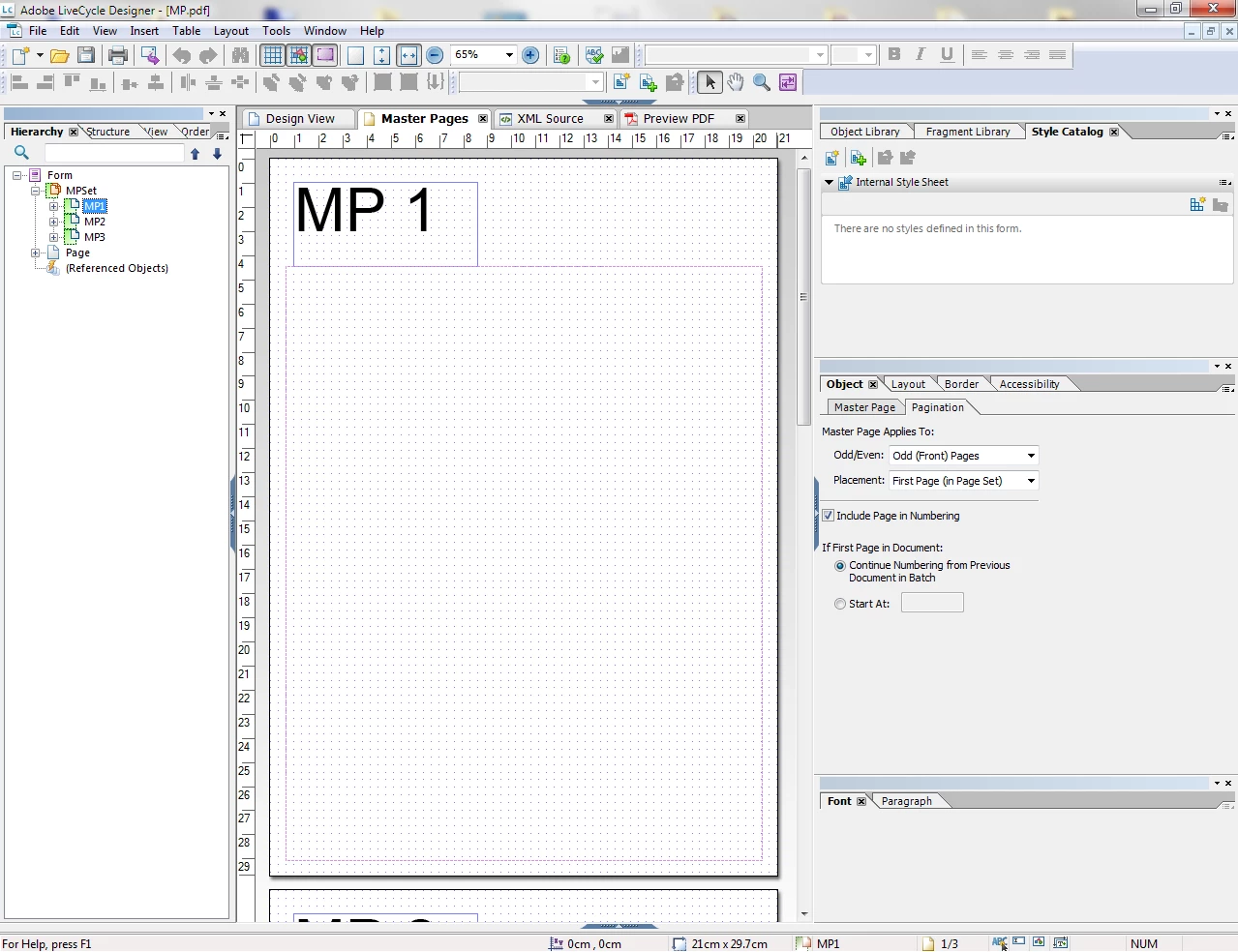Click the zoom out minus icon
The height and width of the screenshot is (952, 1238).
click(x=435, y=55)
